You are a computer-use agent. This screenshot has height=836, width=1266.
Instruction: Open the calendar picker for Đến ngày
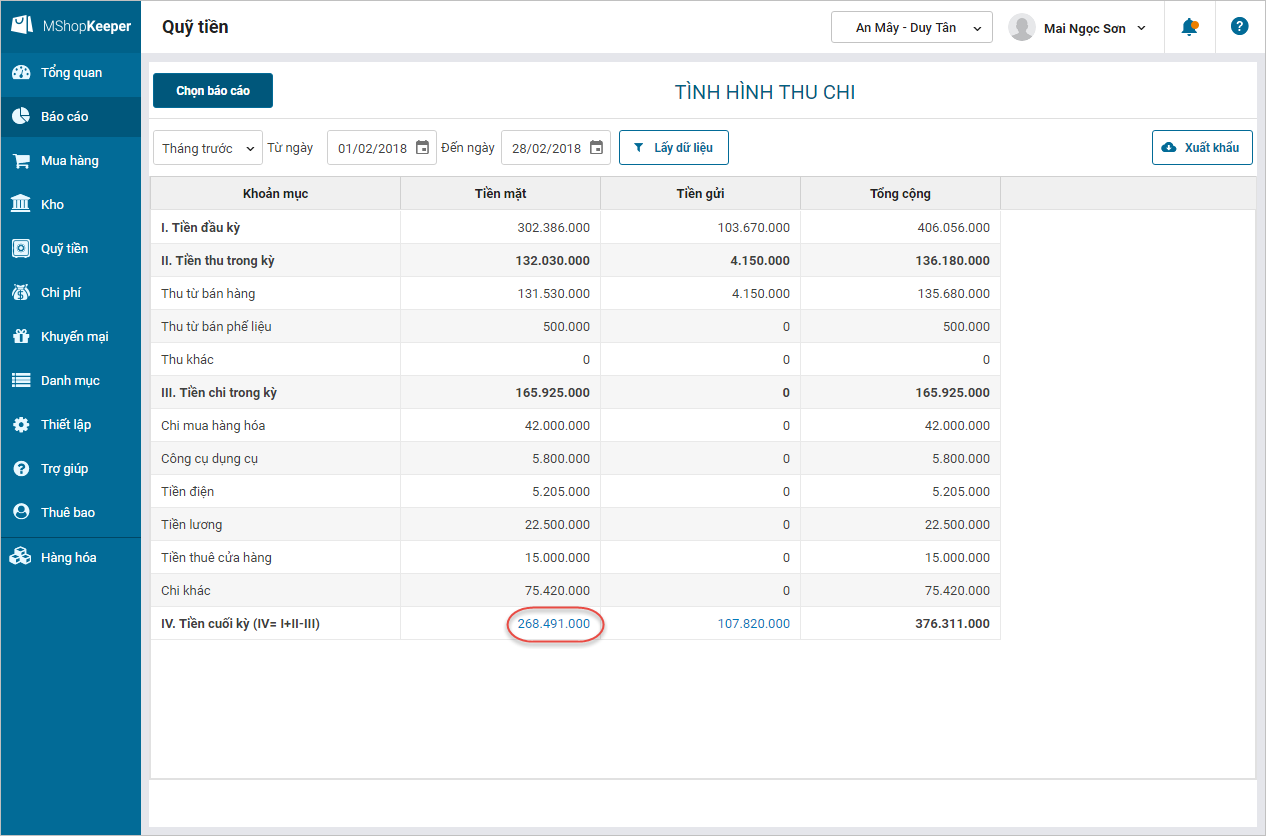596,148
